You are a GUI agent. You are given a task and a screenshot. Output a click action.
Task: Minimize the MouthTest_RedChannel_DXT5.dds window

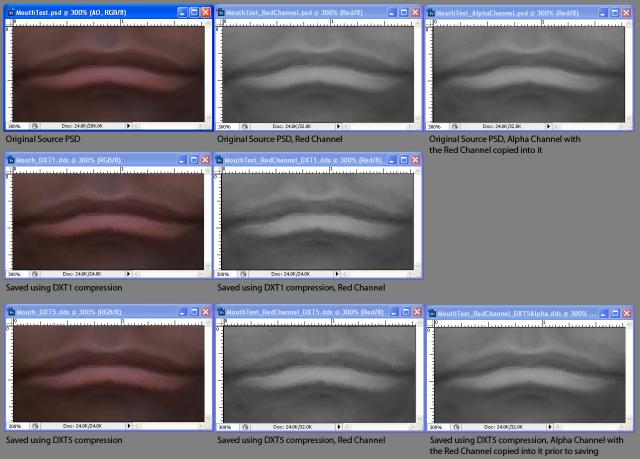tap(393, 312)
